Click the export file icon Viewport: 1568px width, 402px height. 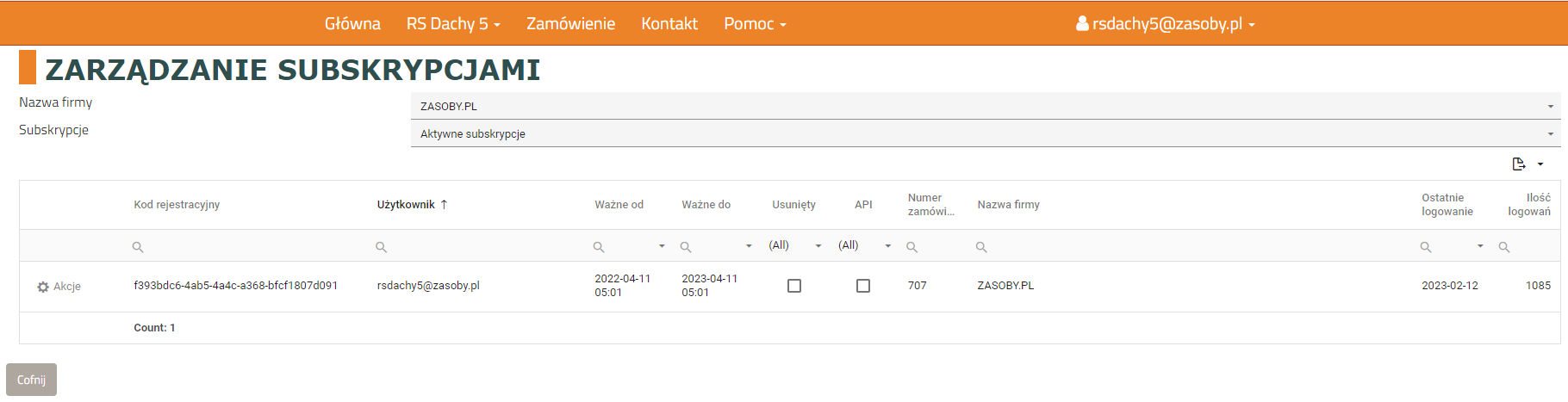point(1518,164)
